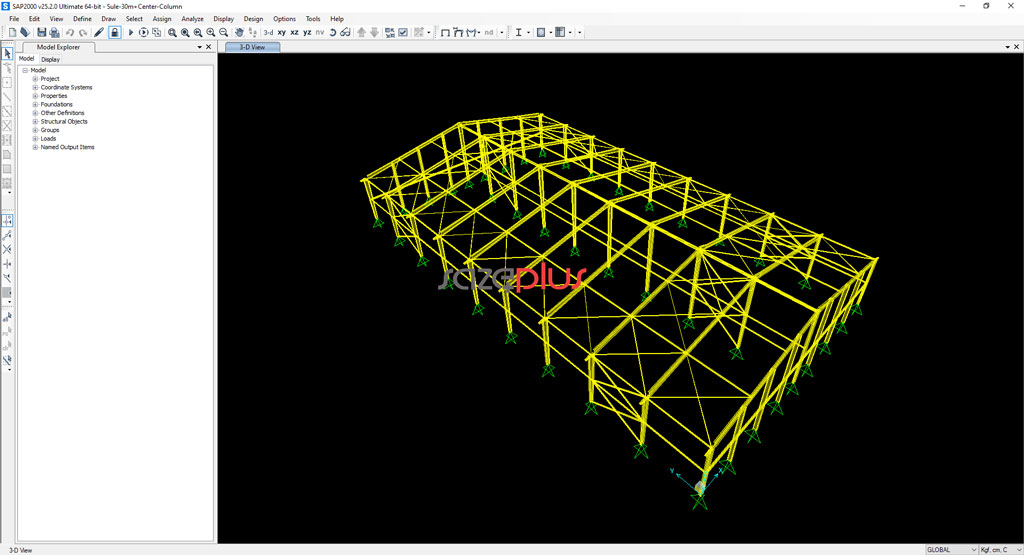Click the Redo arrow
The image size is (1024, 555).
pos(83,32)
